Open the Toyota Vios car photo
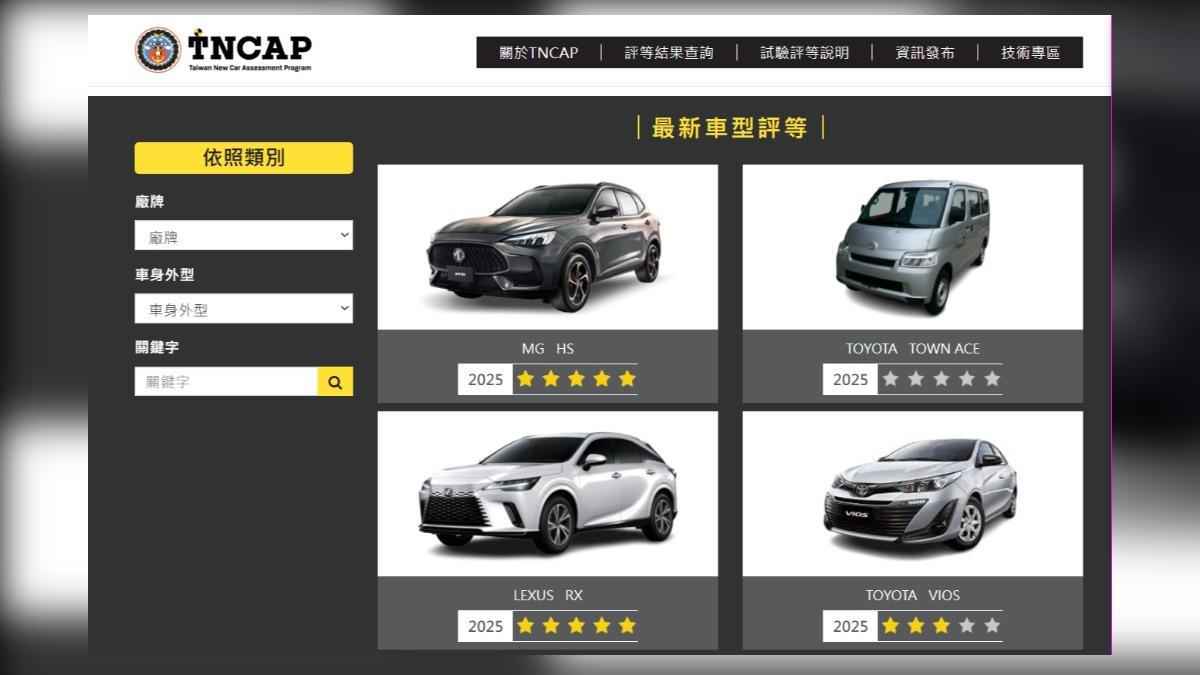The height and width of the screenshot is (675, 1200). (913, 494)
